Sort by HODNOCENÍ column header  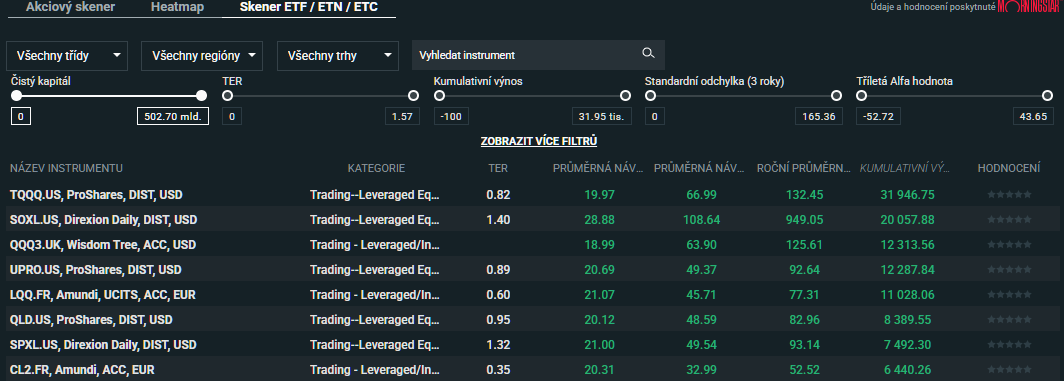pyautogui.click(x=1008, y=168)
